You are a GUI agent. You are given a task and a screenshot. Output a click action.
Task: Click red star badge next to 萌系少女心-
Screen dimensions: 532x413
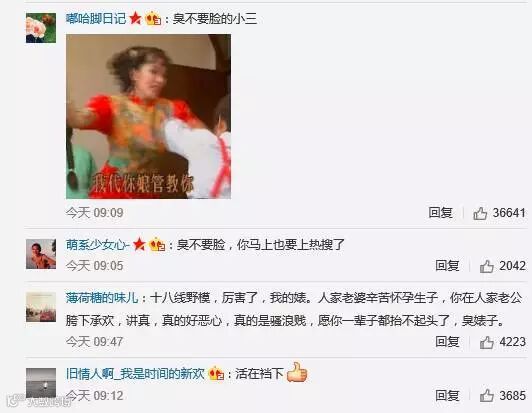pos(139,244)
